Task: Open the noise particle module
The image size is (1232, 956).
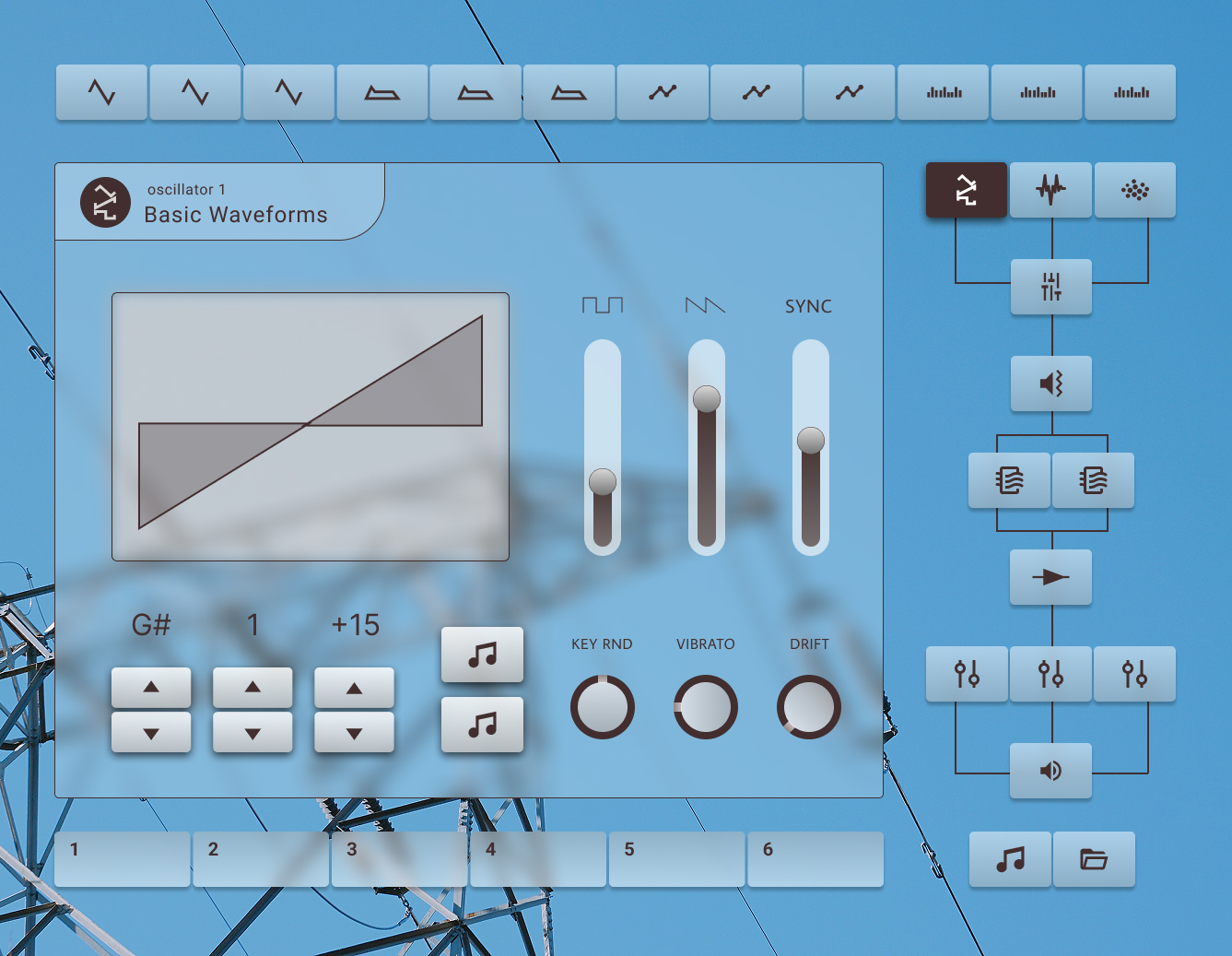Action: coord(1134,190)
